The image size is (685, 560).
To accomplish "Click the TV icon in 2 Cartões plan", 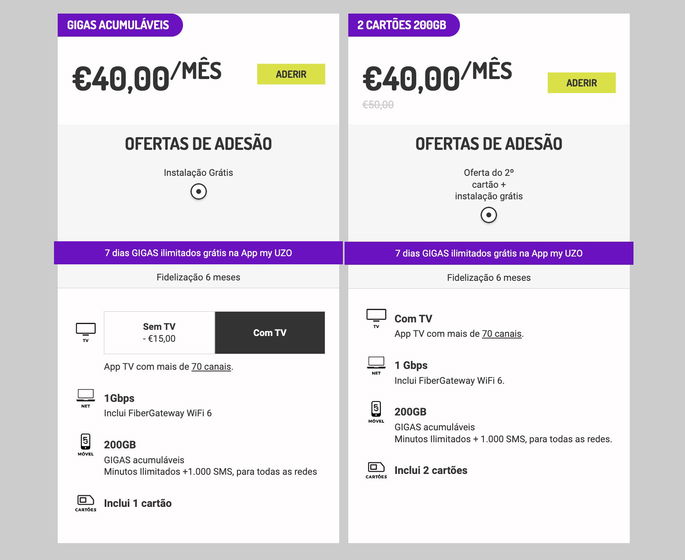I will point(376,318).
